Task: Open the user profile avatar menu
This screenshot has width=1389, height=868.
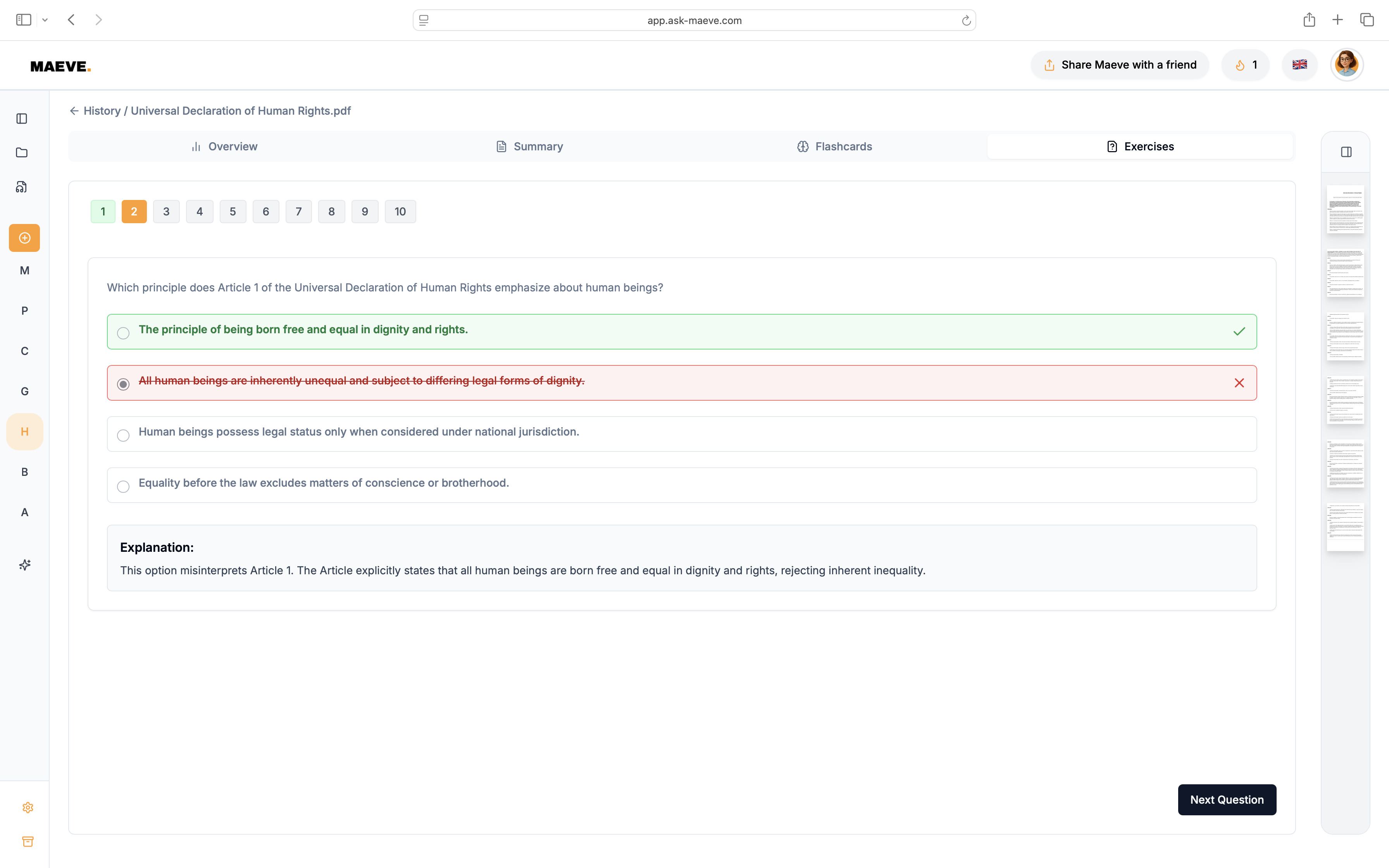Action: click(1346, 65)
